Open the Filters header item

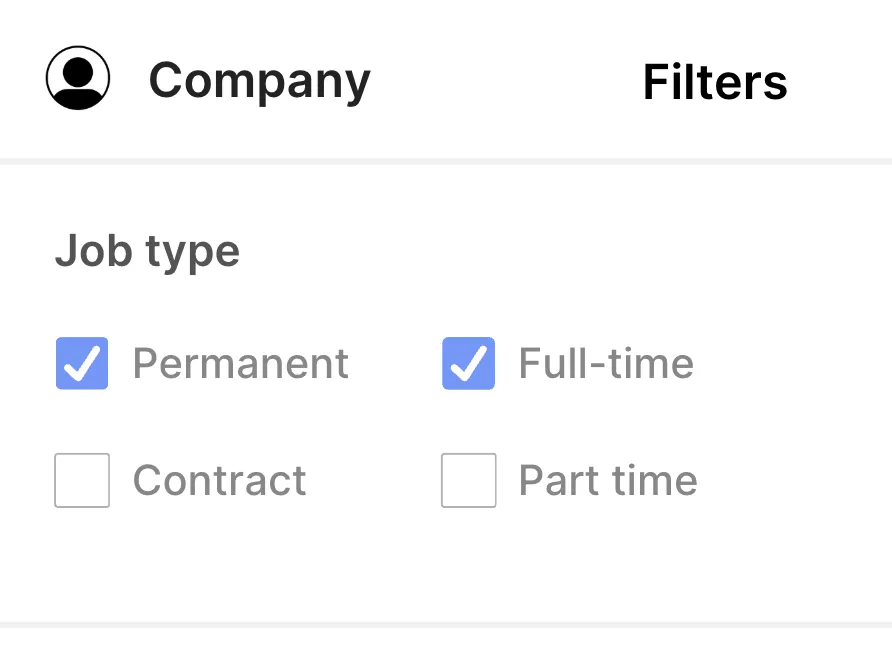coord(714,82)
